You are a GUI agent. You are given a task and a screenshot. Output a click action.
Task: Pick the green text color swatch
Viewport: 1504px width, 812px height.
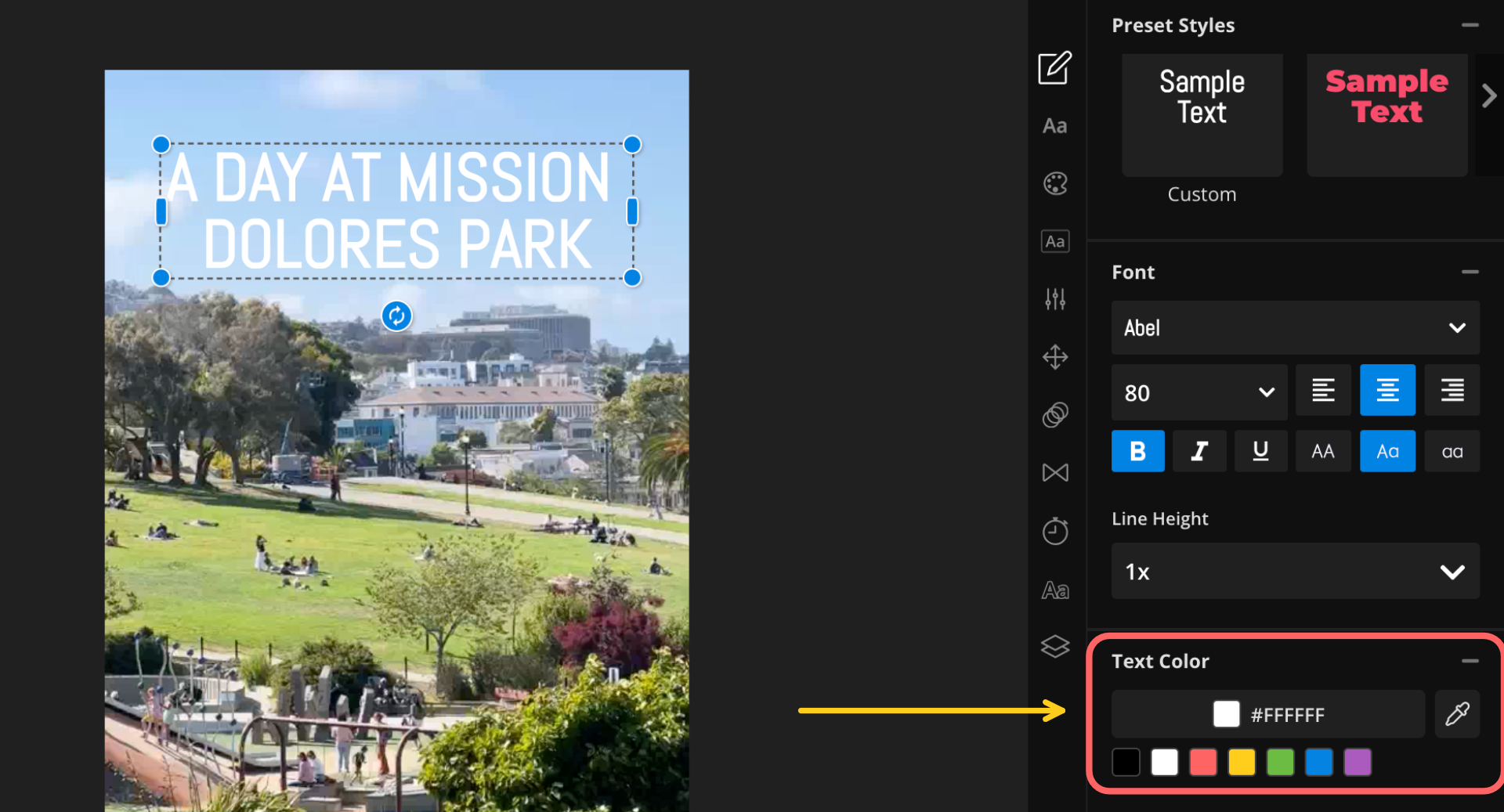[x=1280, y=762]
